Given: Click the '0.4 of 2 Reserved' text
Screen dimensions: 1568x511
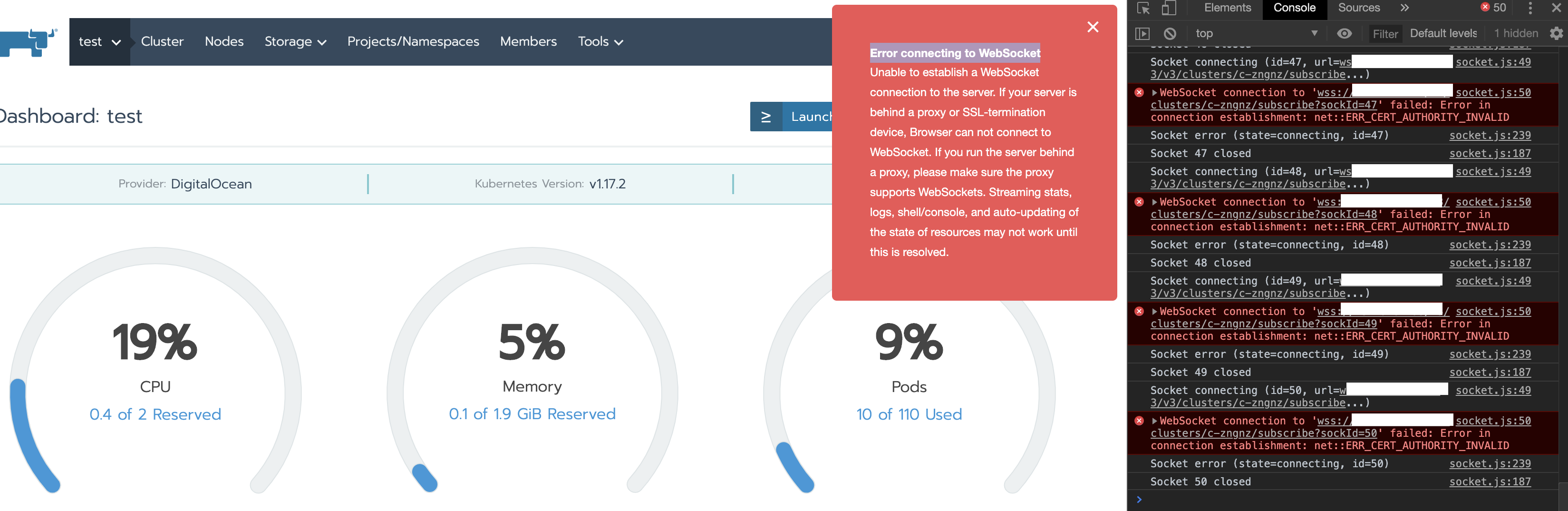Looking at the screenshot, I should tap(155, 414).
